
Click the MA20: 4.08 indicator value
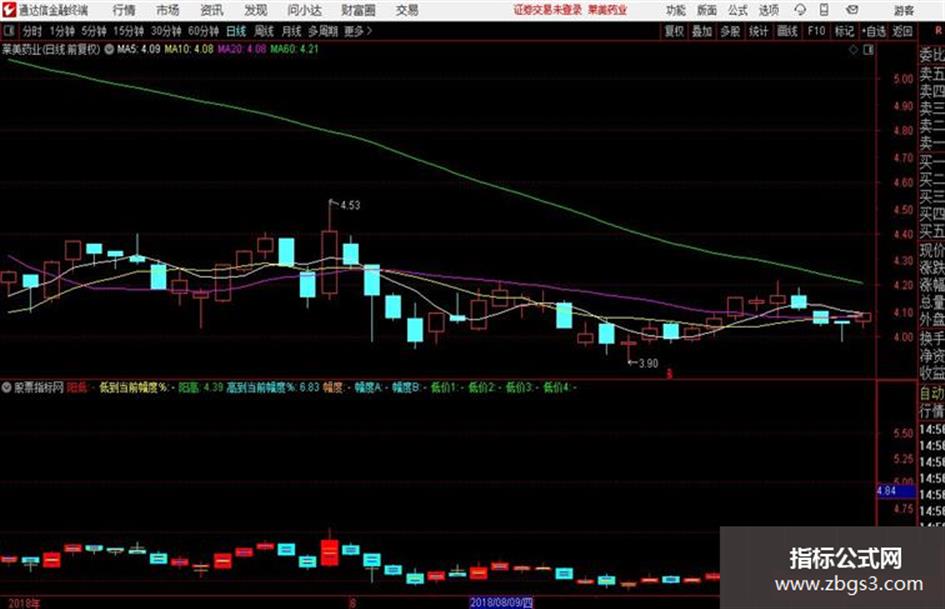tap(242, 49)
